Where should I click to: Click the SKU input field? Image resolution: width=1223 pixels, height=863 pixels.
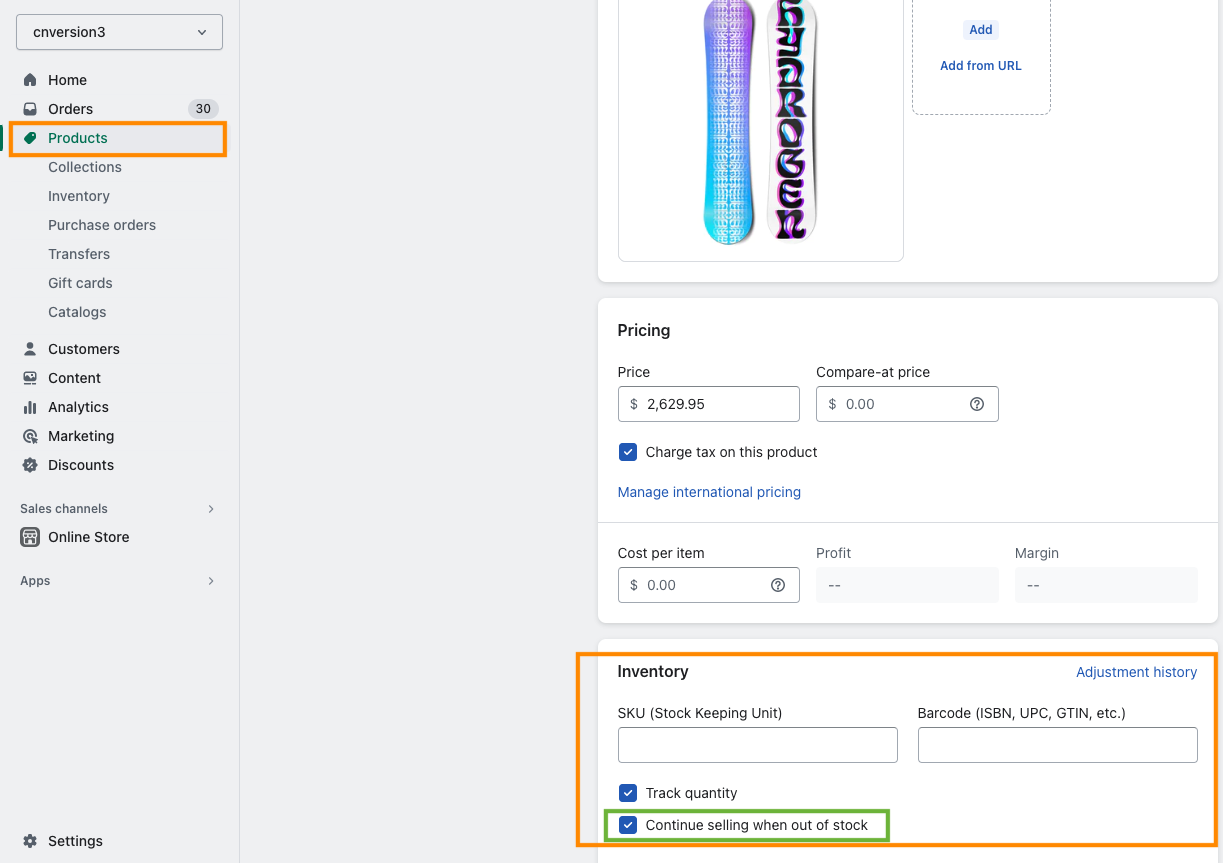[757, 745]
